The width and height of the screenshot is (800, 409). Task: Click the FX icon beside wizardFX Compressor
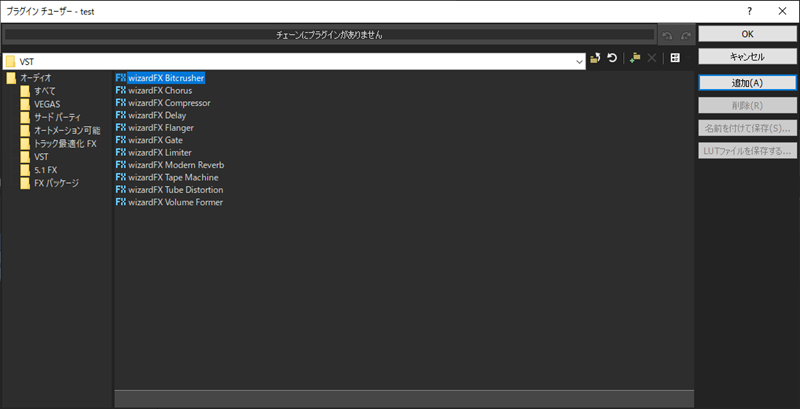click(x=121, y=103)
